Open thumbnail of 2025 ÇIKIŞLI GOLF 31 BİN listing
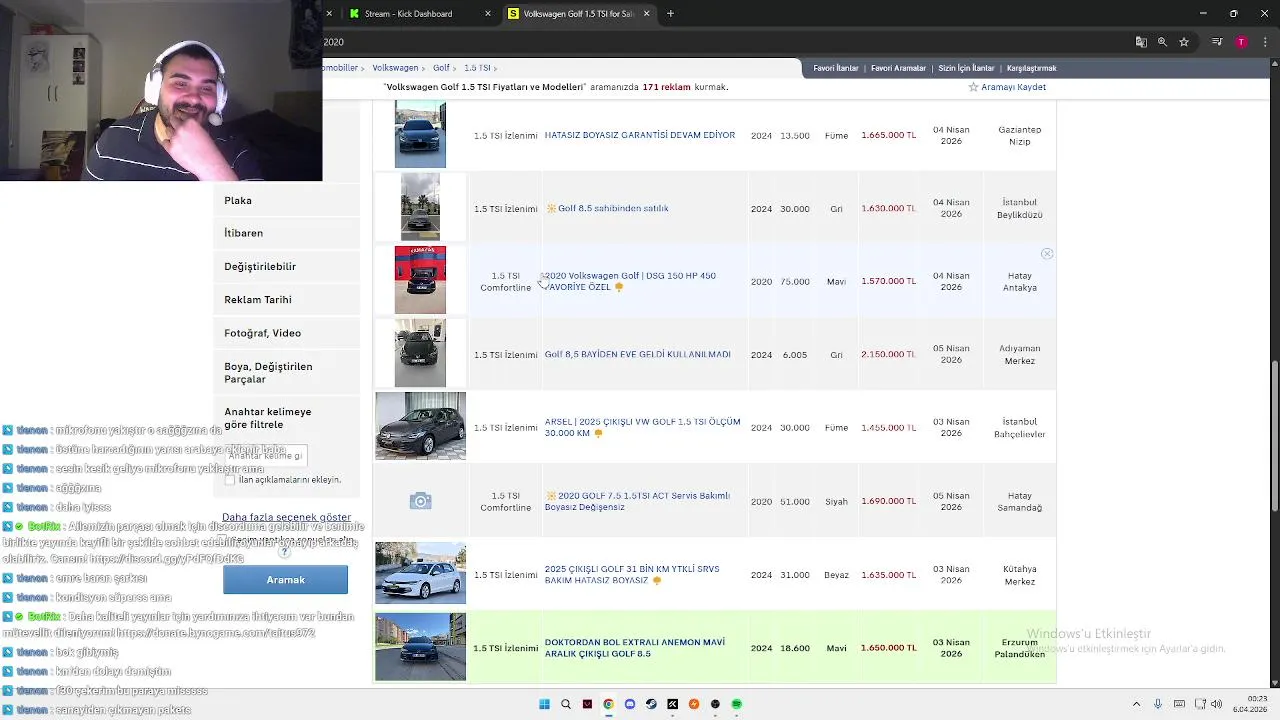Screen dimensions: 1280x720 (x=420, y=573)
